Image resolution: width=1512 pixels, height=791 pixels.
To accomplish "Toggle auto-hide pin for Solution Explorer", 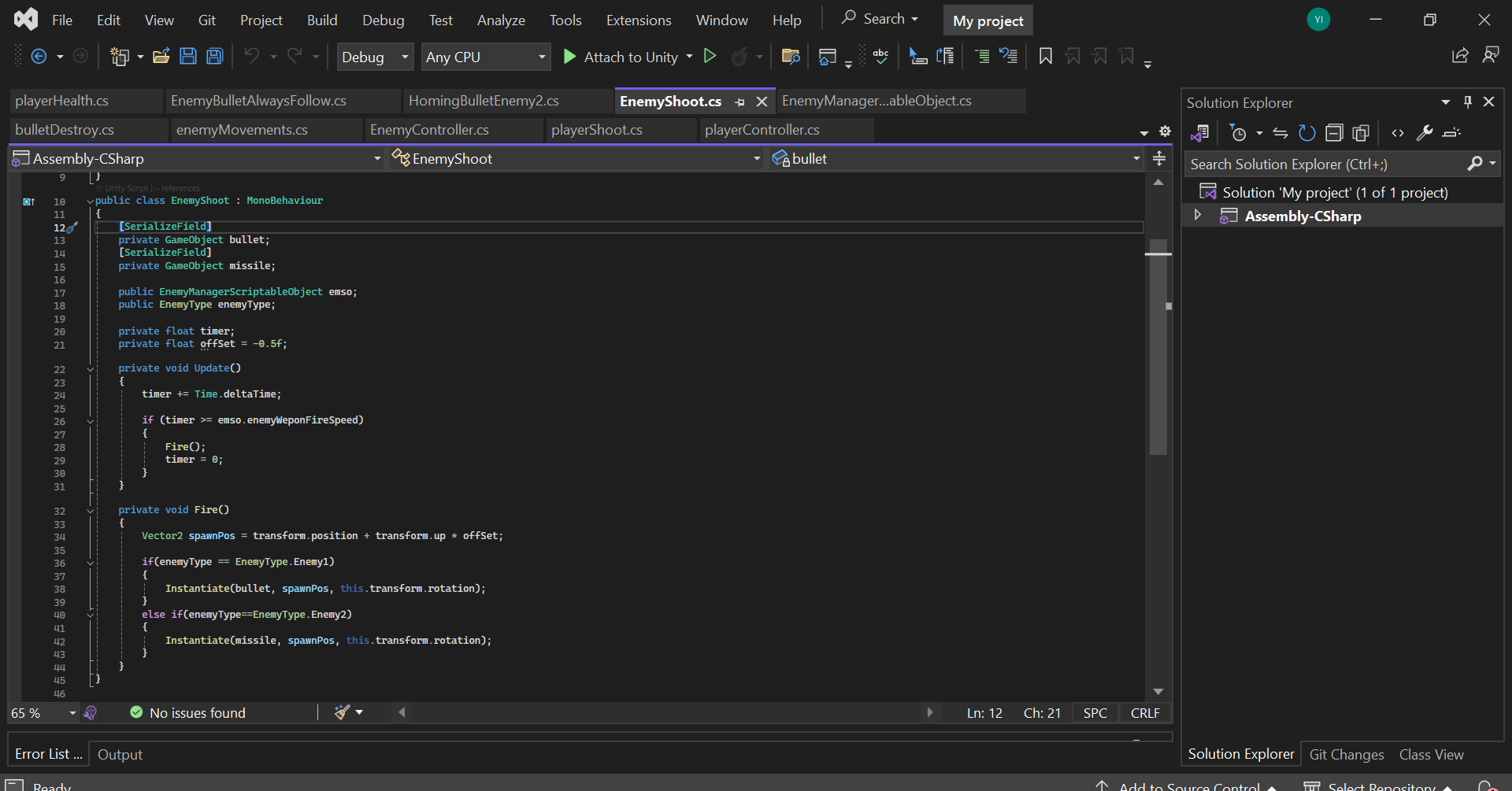I will click(x=1468, y=102).
